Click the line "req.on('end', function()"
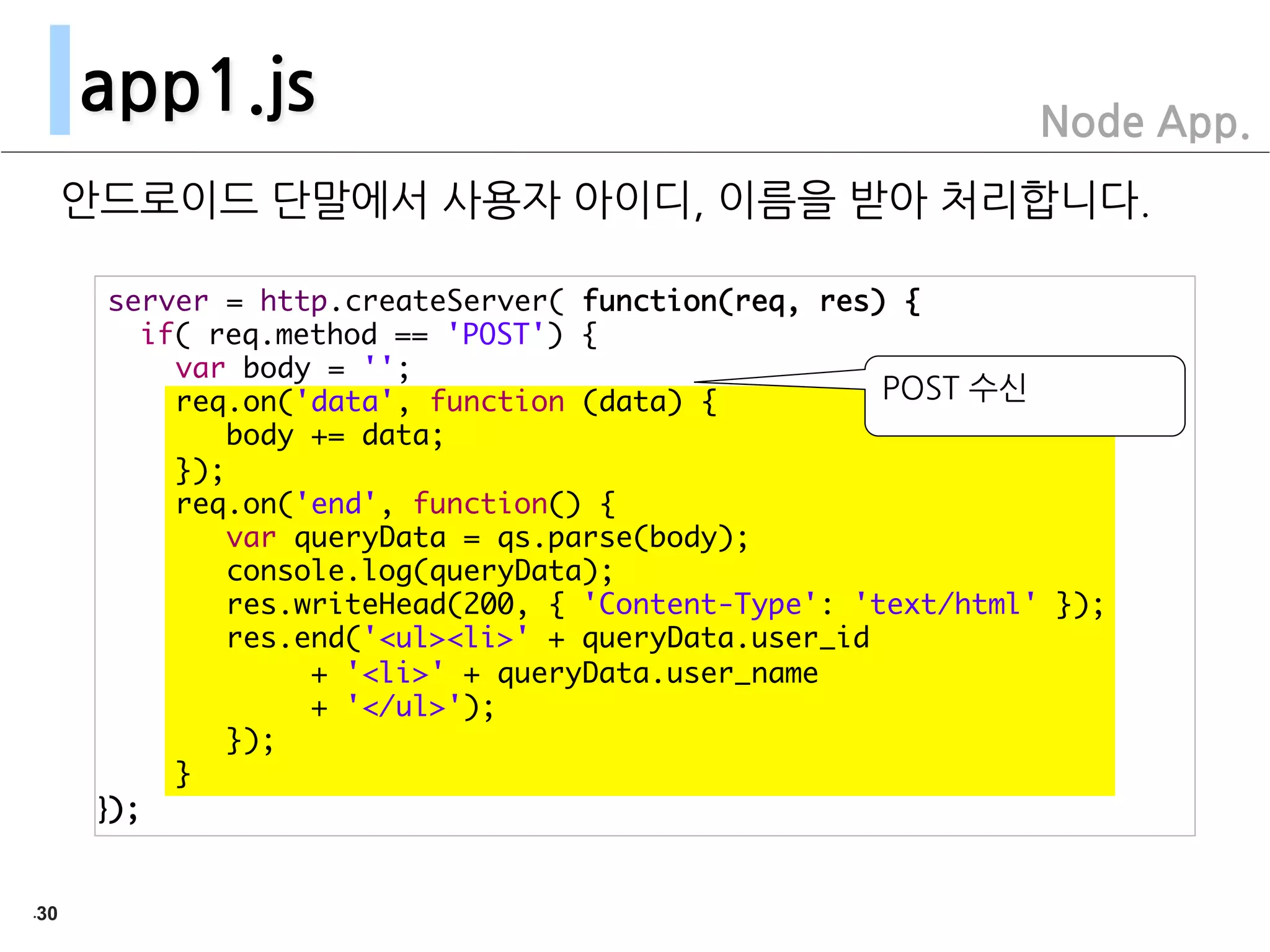Image resolution: width=1270 pixels, height=952 pixels. (x=395, y=503)
